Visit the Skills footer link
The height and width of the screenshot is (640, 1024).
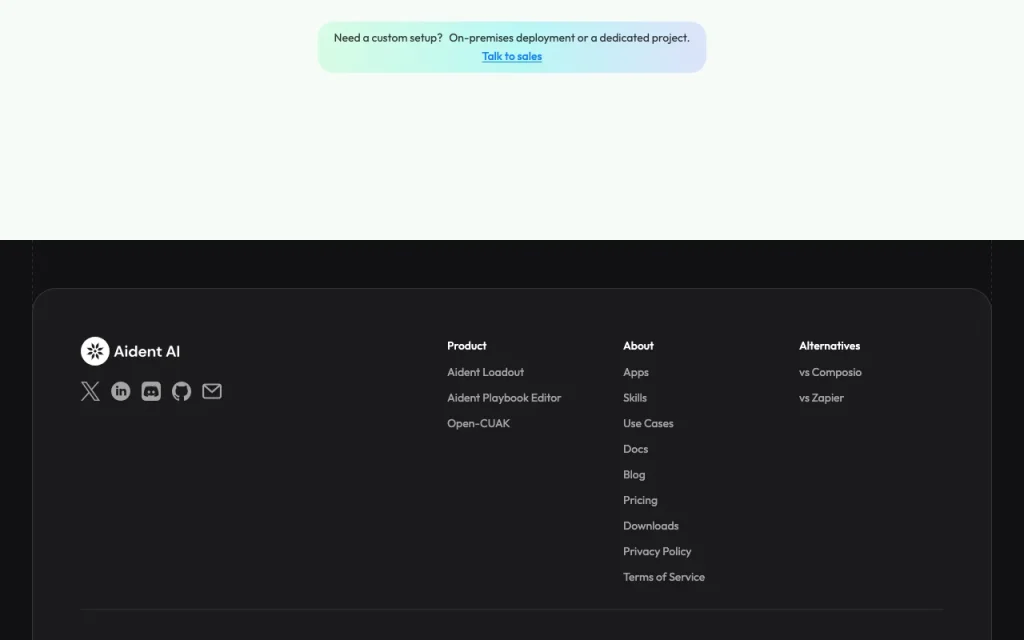click(x=635, y=398)
